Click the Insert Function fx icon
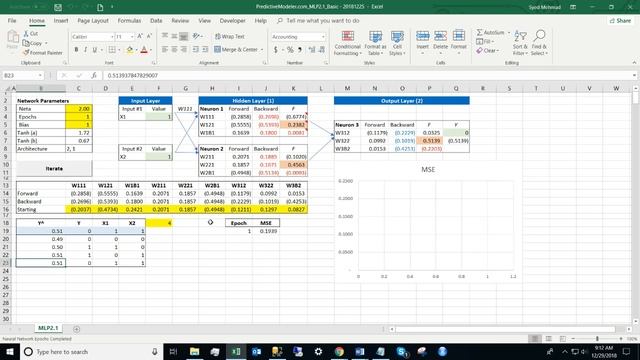This screenshot has width=640, height=360. coord(94,76)
